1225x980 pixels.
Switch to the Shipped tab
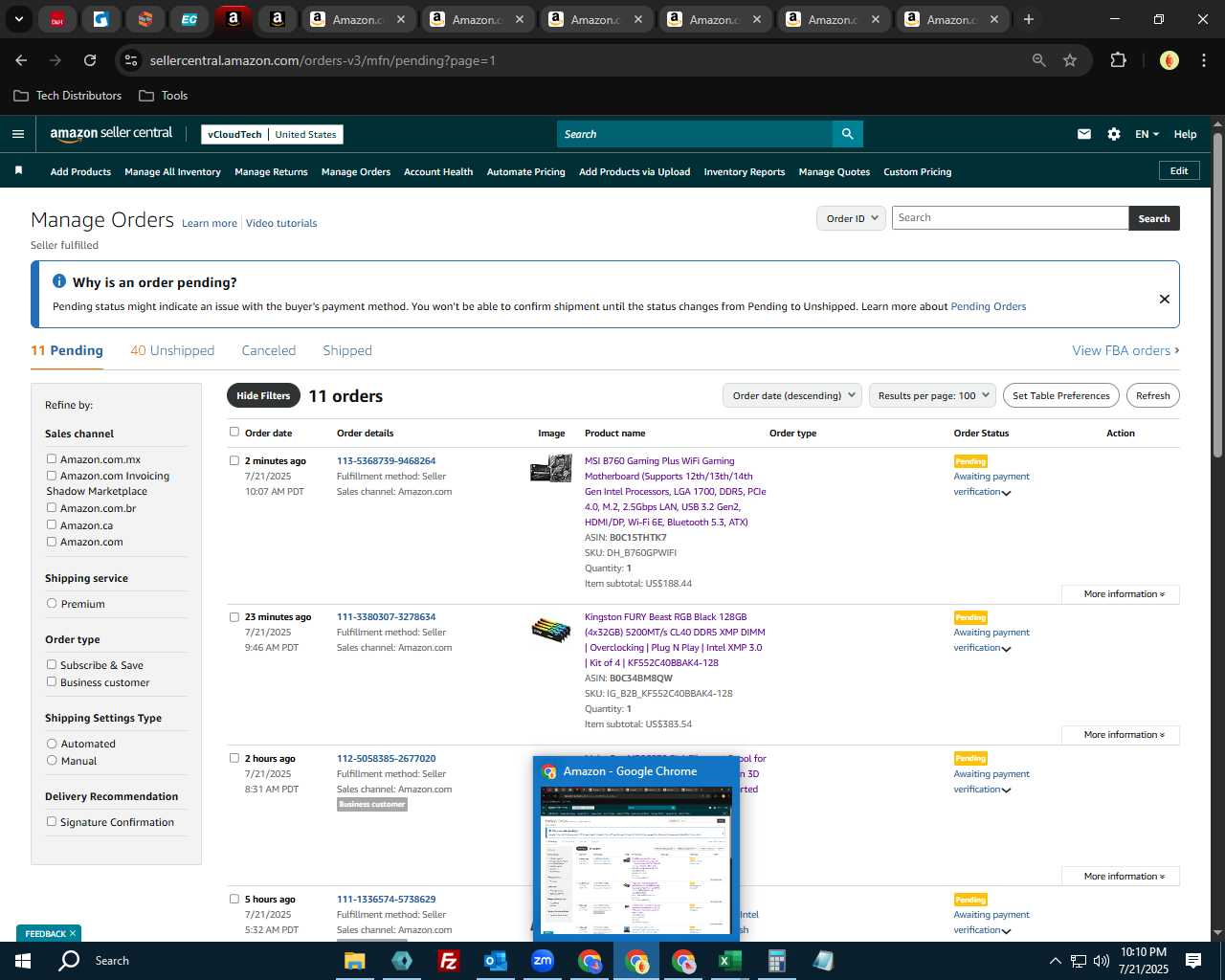[x=347, y=350]
